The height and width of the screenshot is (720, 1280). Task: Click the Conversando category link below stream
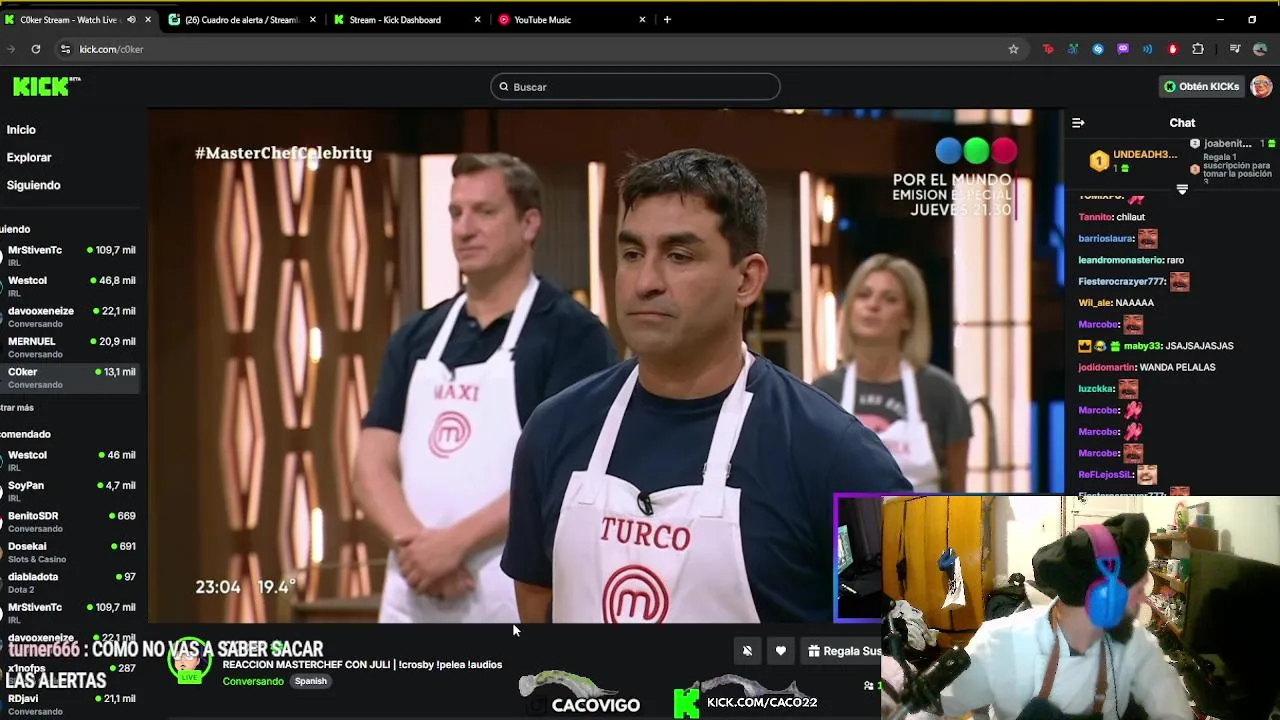pos(253,681)
